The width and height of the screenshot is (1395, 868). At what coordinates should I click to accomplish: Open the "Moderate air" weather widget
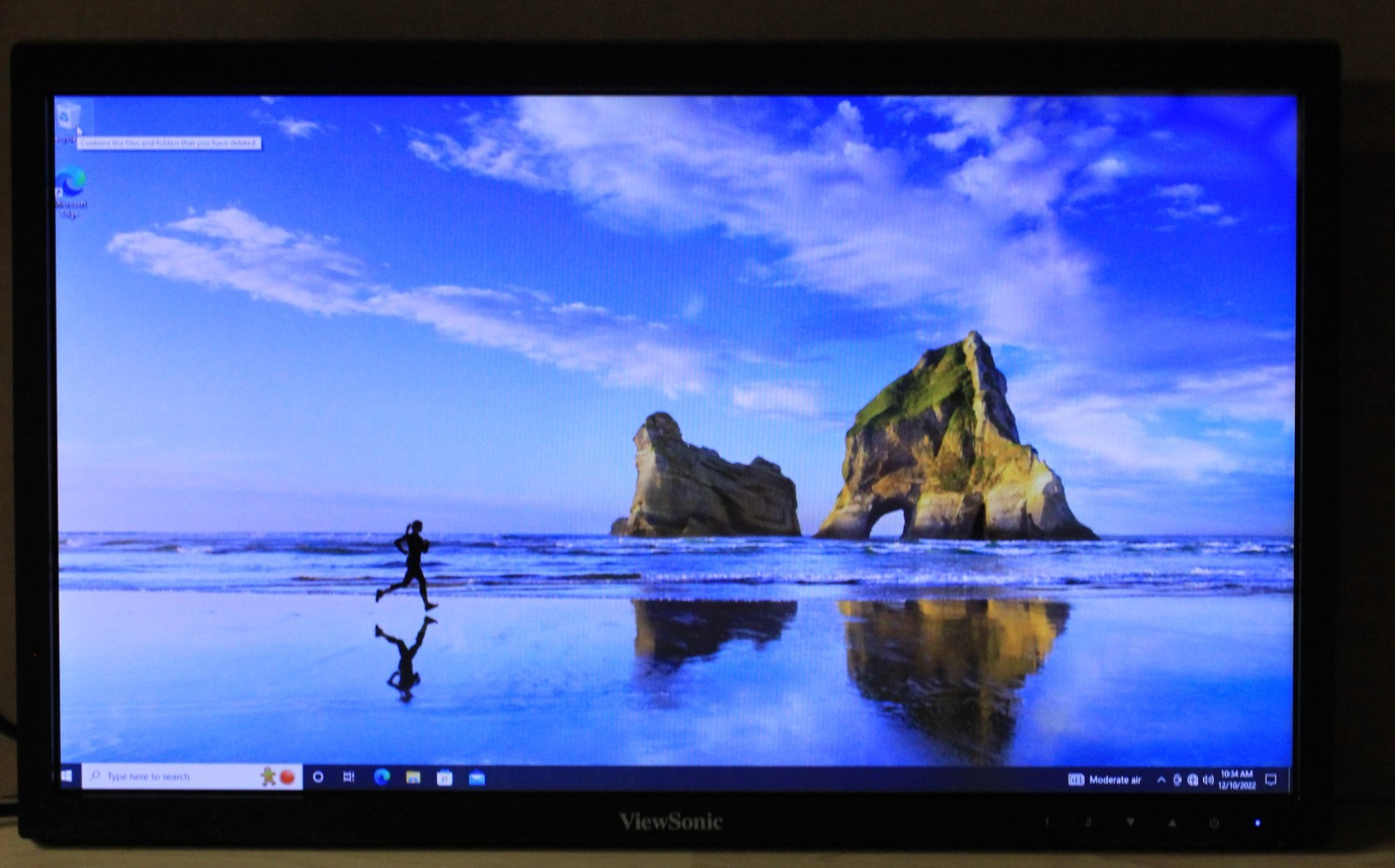[x=1105, y=779]
